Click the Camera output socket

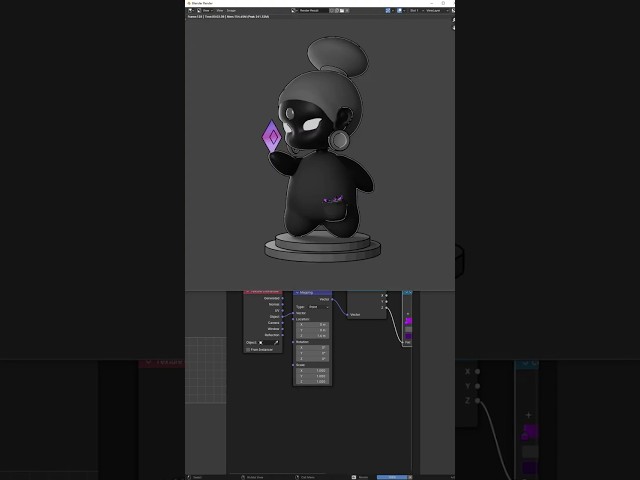tap(282, 323)
